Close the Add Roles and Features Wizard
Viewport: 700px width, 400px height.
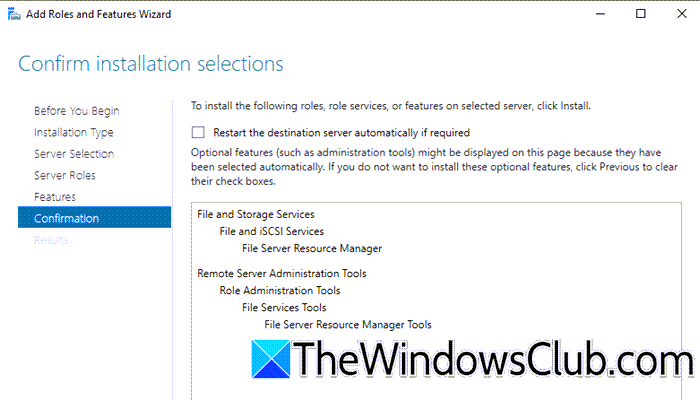pyautogui.click(x=682, y=14)
